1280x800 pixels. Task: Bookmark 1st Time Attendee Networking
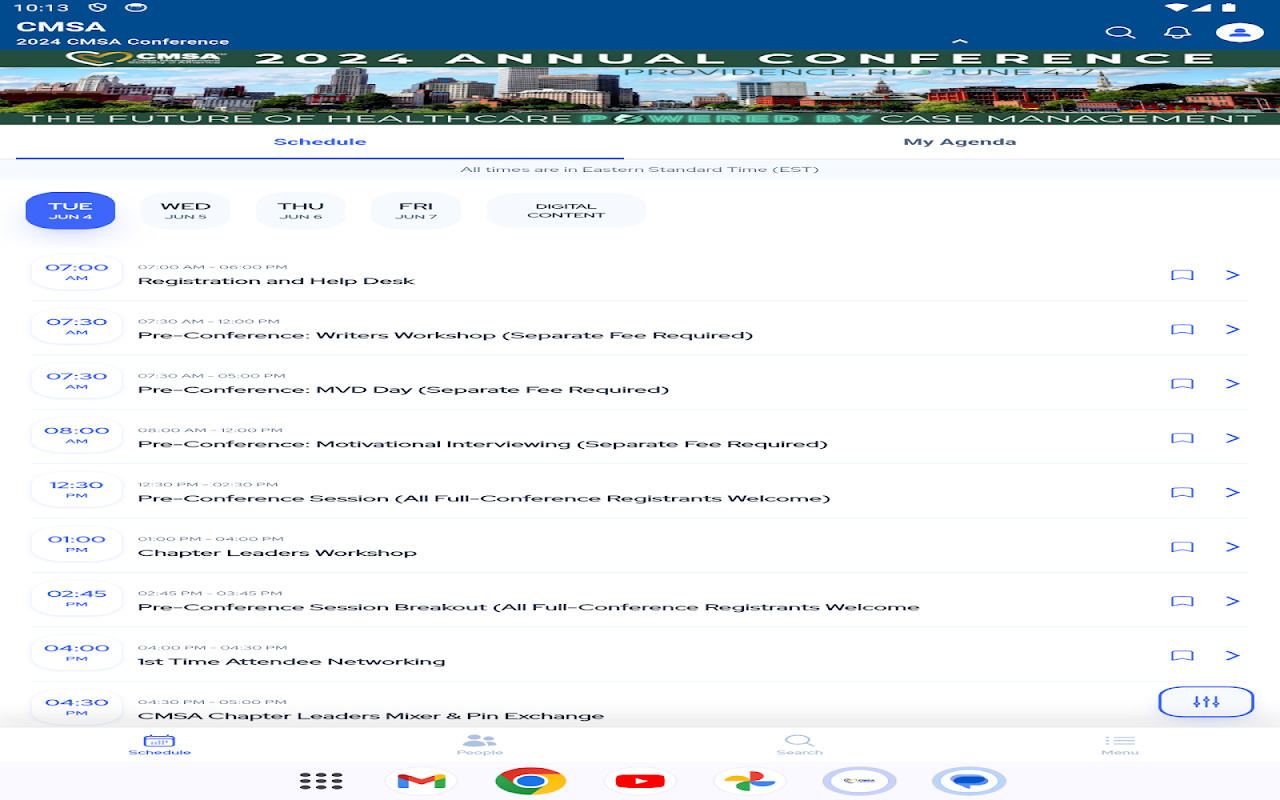[1182, 655]
